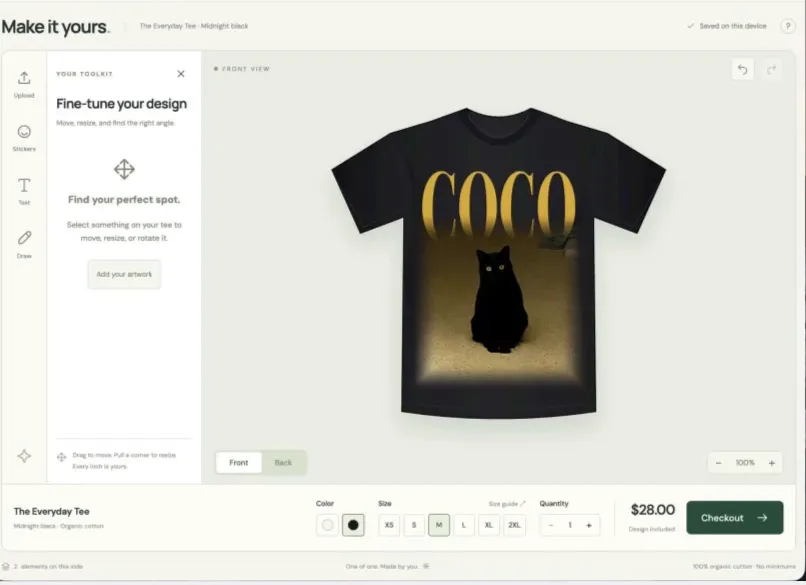806x585 pixels.
Task: Click the $28.00 price
Action: (653, 510)
